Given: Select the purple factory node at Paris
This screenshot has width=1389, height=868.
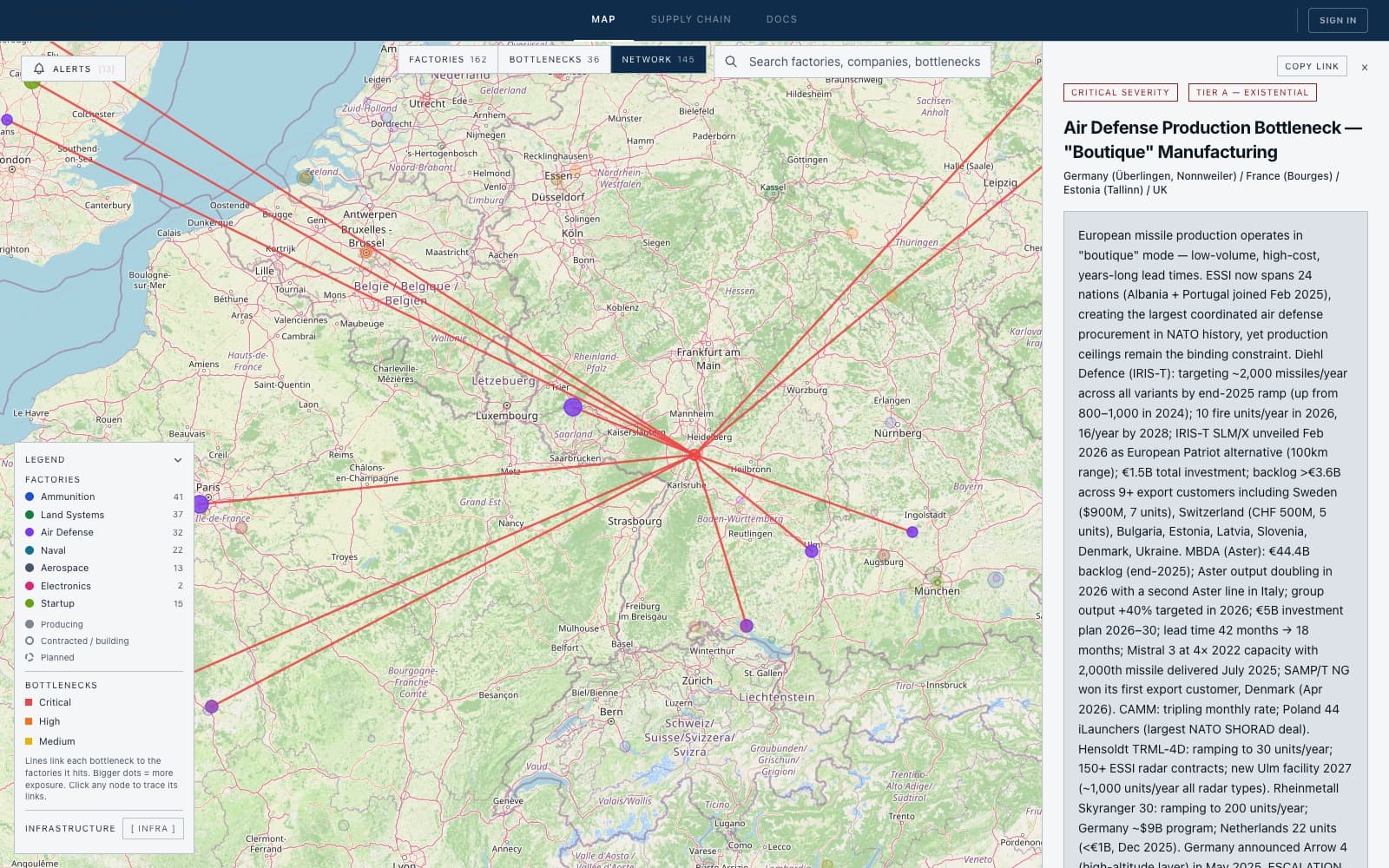Looking at the screenshot, I should coord(201,504).
